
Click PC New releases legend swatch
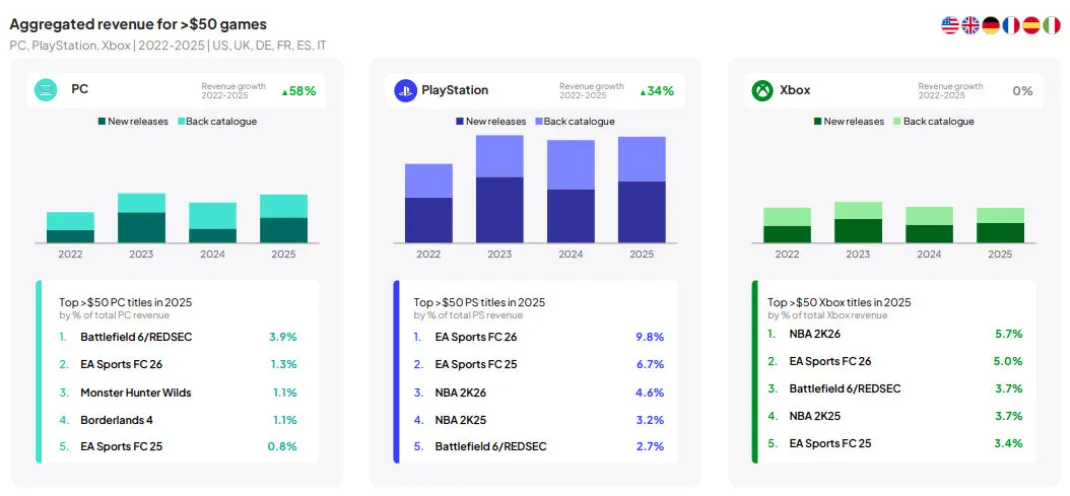coord(102,121)
